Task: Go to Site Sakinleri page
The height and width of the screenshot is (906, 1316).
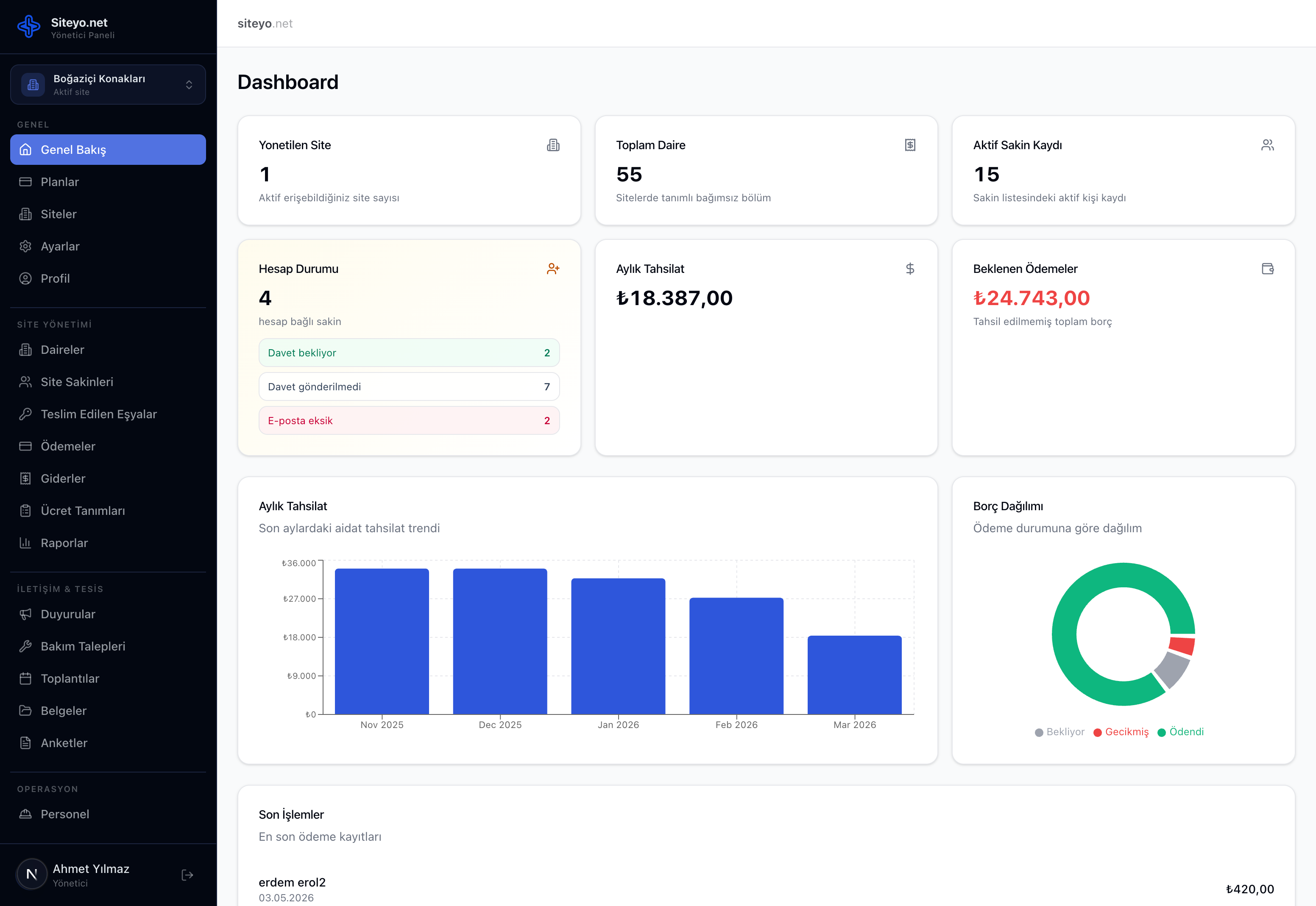Action: 77,382
